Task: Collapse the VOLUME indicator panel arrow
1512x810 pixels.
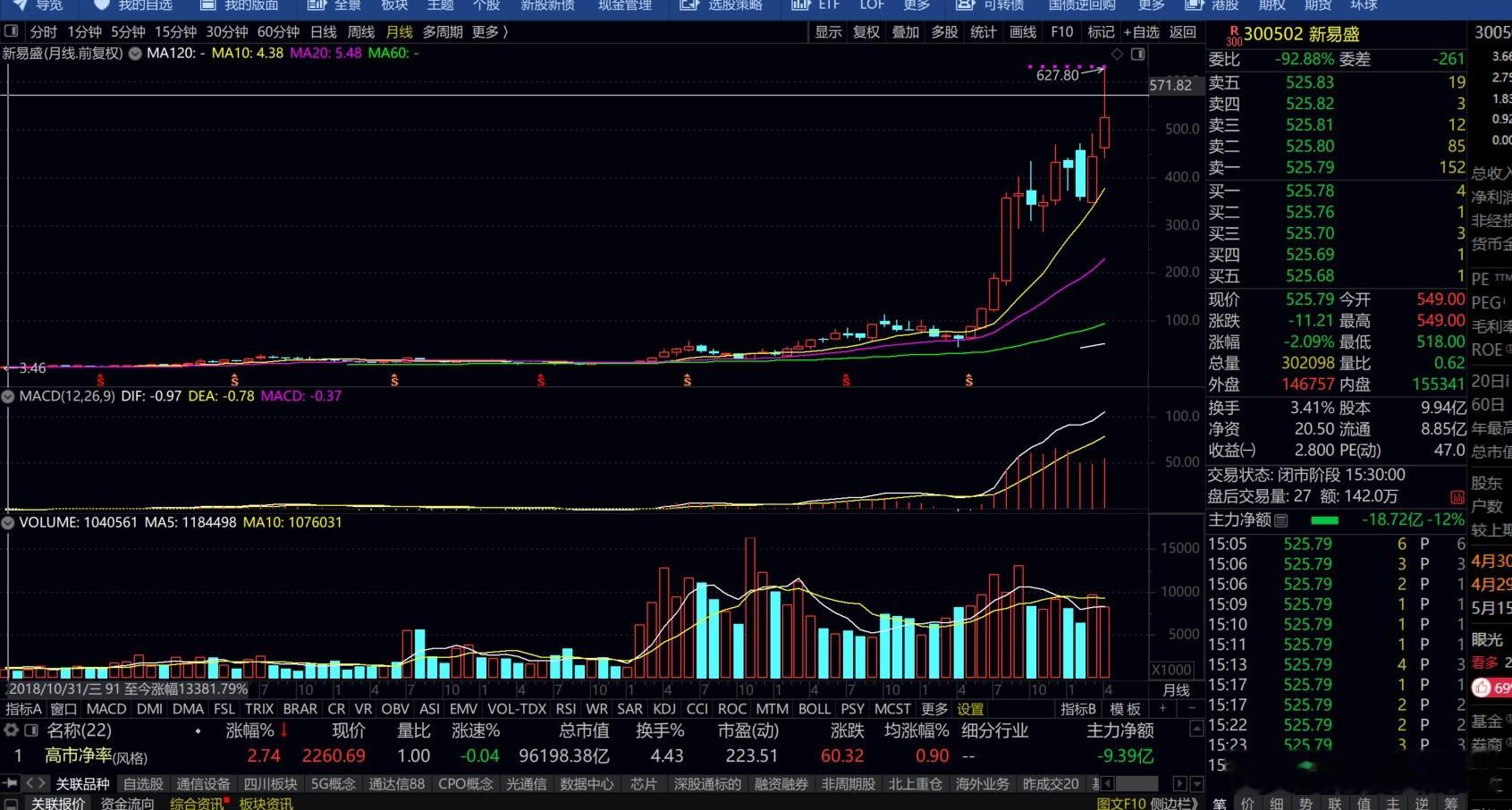Action: 10,522
